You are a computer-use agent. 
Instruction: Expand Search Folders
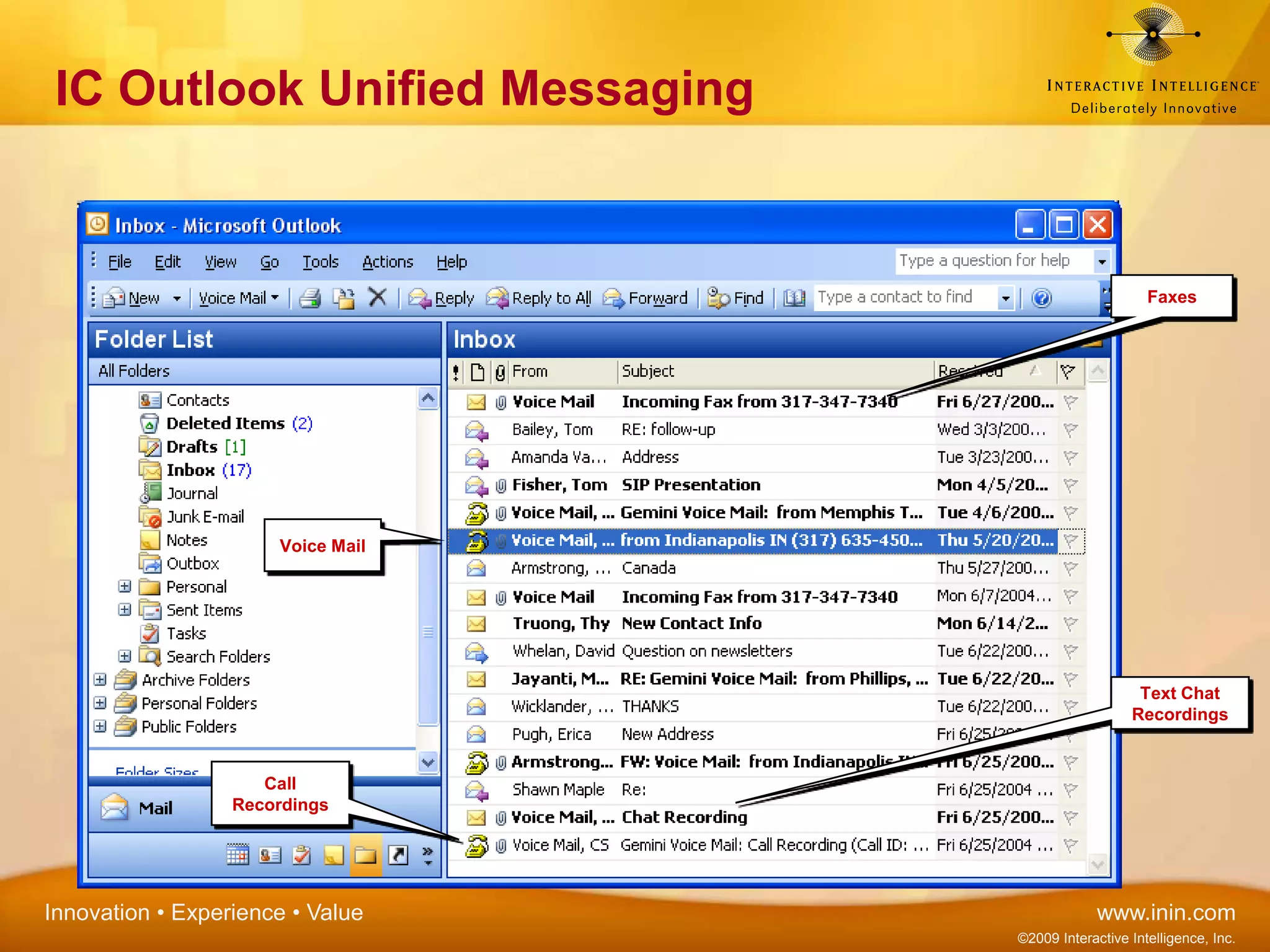pos(125,656)
